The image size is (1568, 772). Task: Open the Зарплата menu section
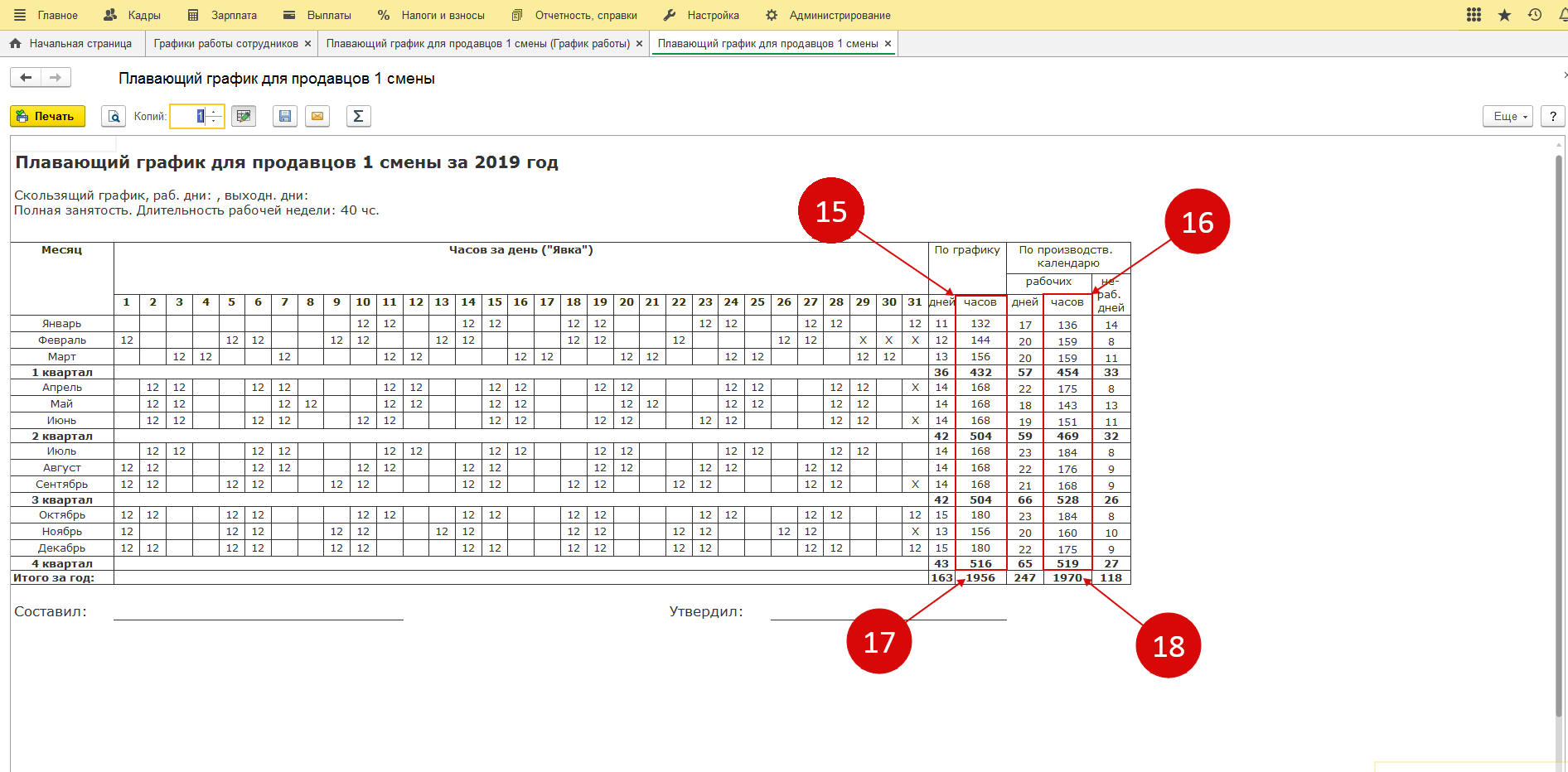click(222, 15)
